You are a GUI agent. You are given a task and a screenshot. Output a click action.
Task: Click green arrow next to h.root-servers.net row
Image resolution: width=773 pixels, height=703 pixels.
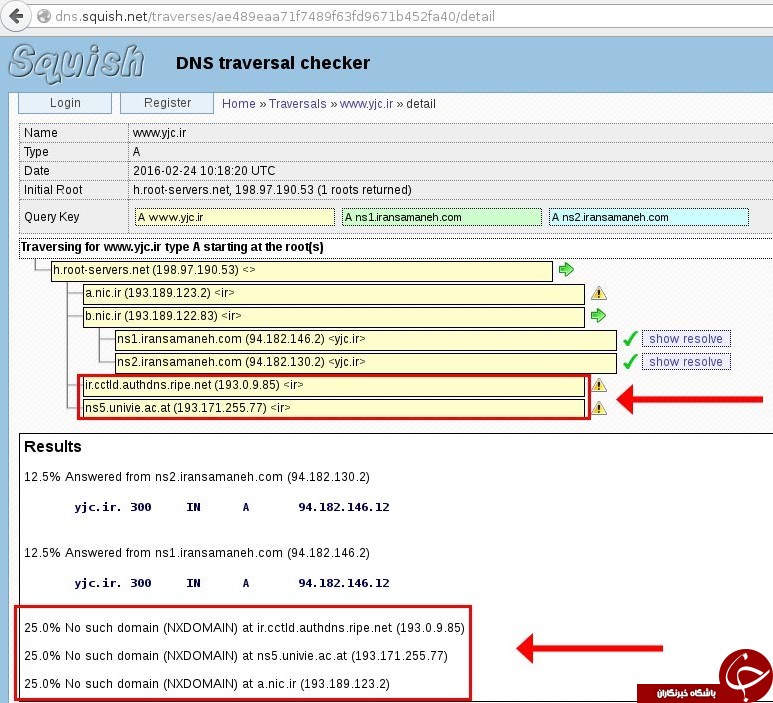[x=566, y=270]
